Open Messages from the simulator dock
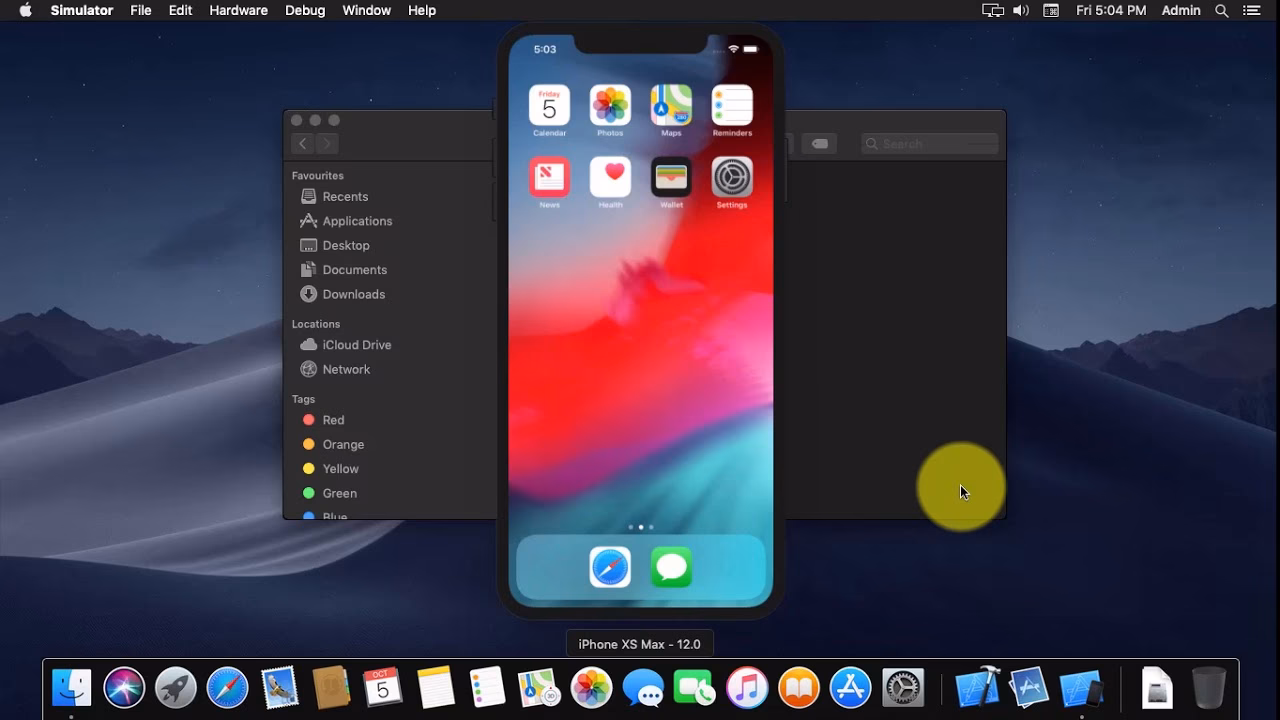The width and height of the screenshot is (1280, 720). point(671,566)
